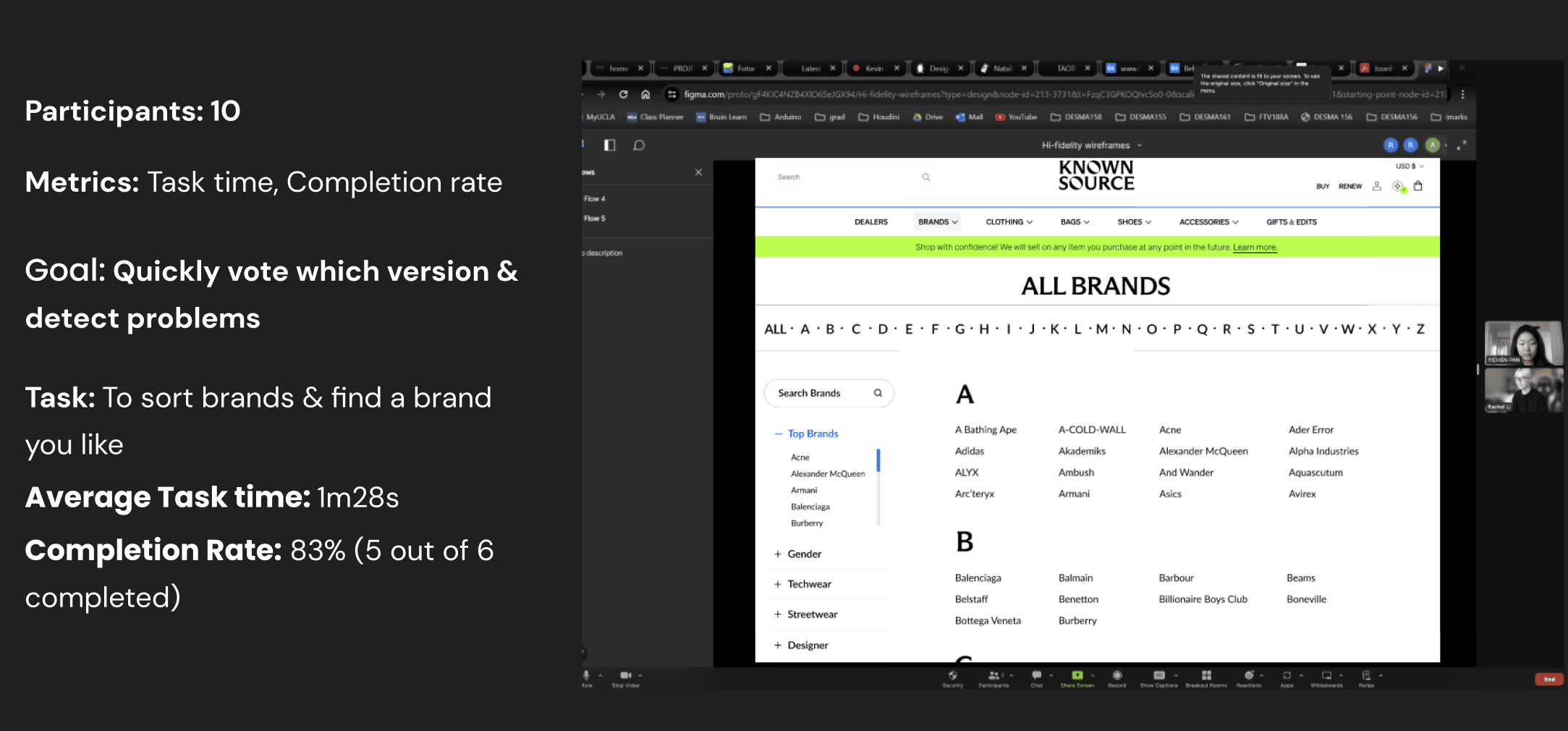This screenshot has height=731, width=1568.
Task: Open the DESMA158 bookmarks folder
Action: click(x=1076, y=117)
